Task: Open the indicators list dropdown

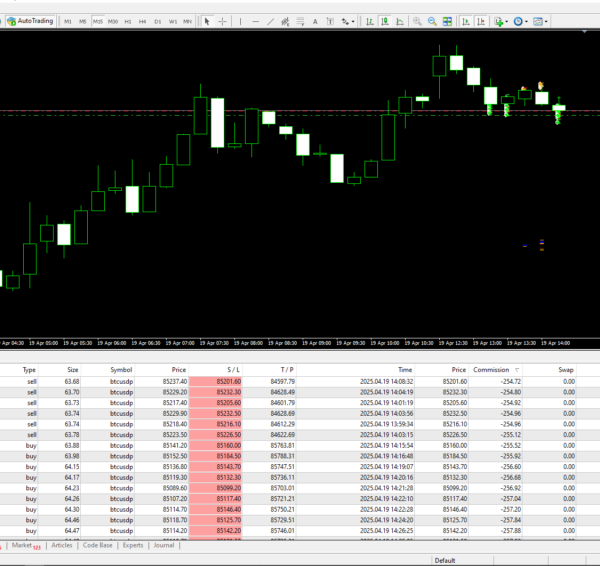Action: 501,21
